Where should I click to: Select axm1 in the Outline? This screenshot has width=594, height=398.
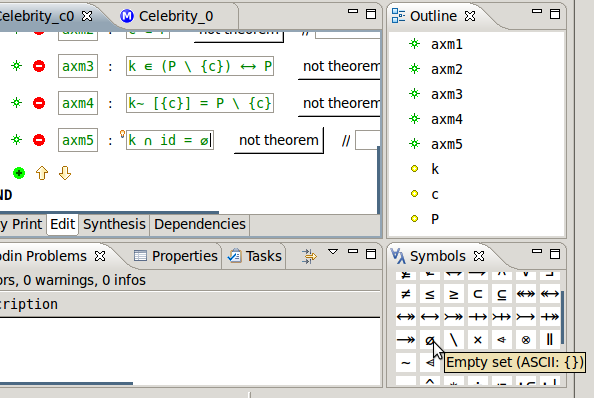tap(446, 44)
